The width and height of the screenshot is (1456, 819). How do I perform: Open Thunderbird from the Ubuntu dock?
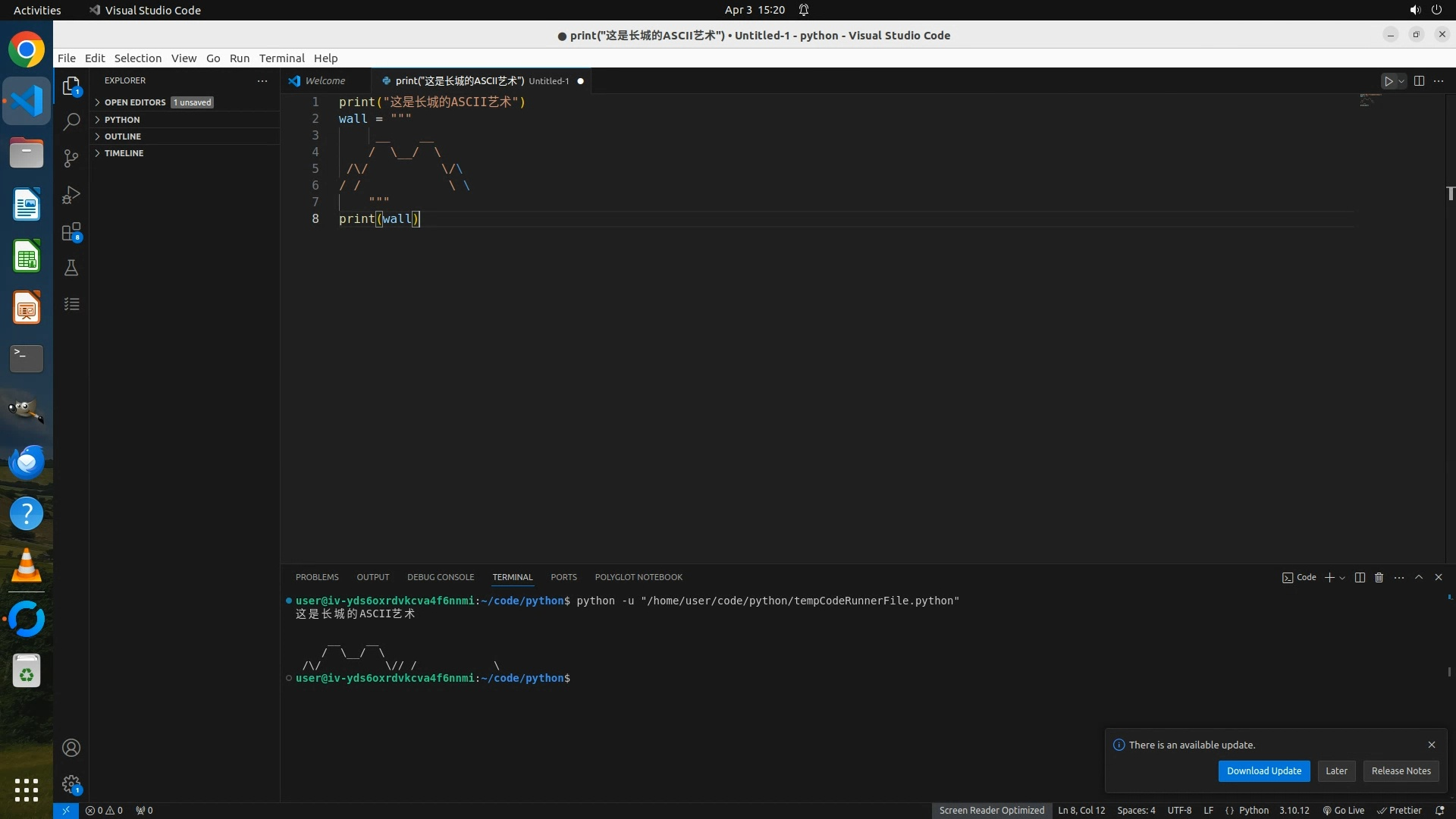tap(27, 463)
